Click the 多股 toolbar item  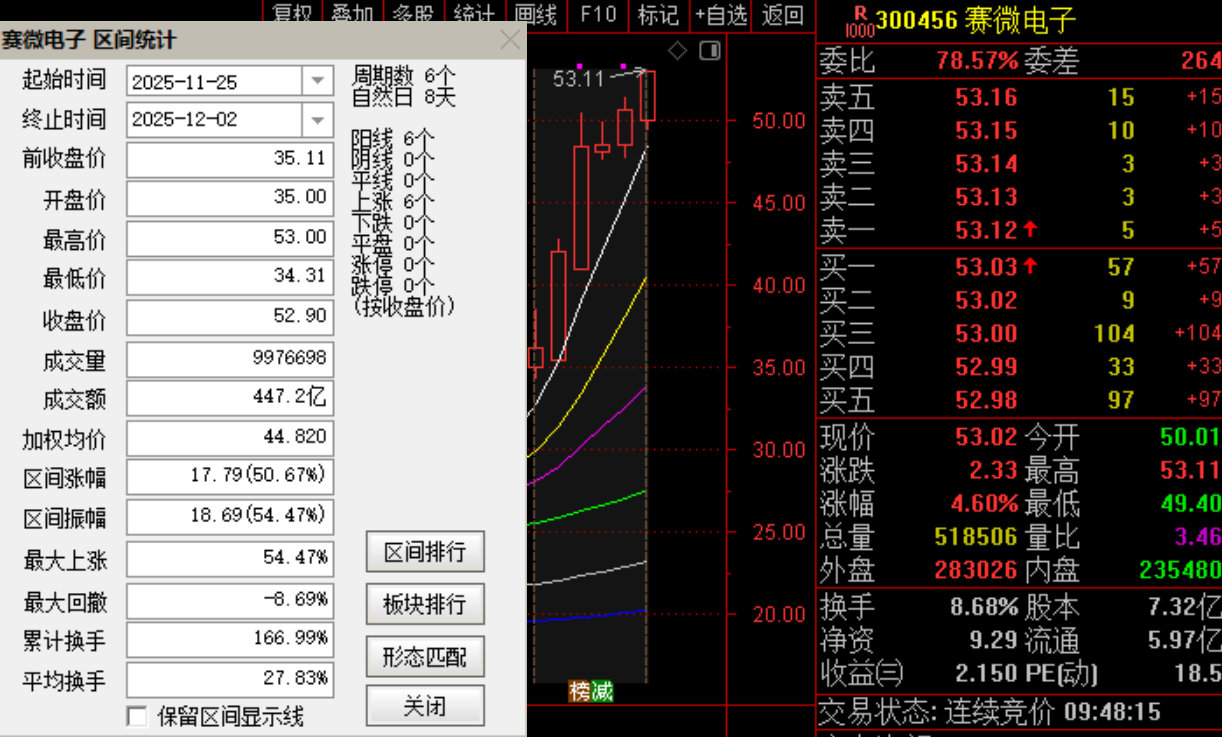coord(413,15)
